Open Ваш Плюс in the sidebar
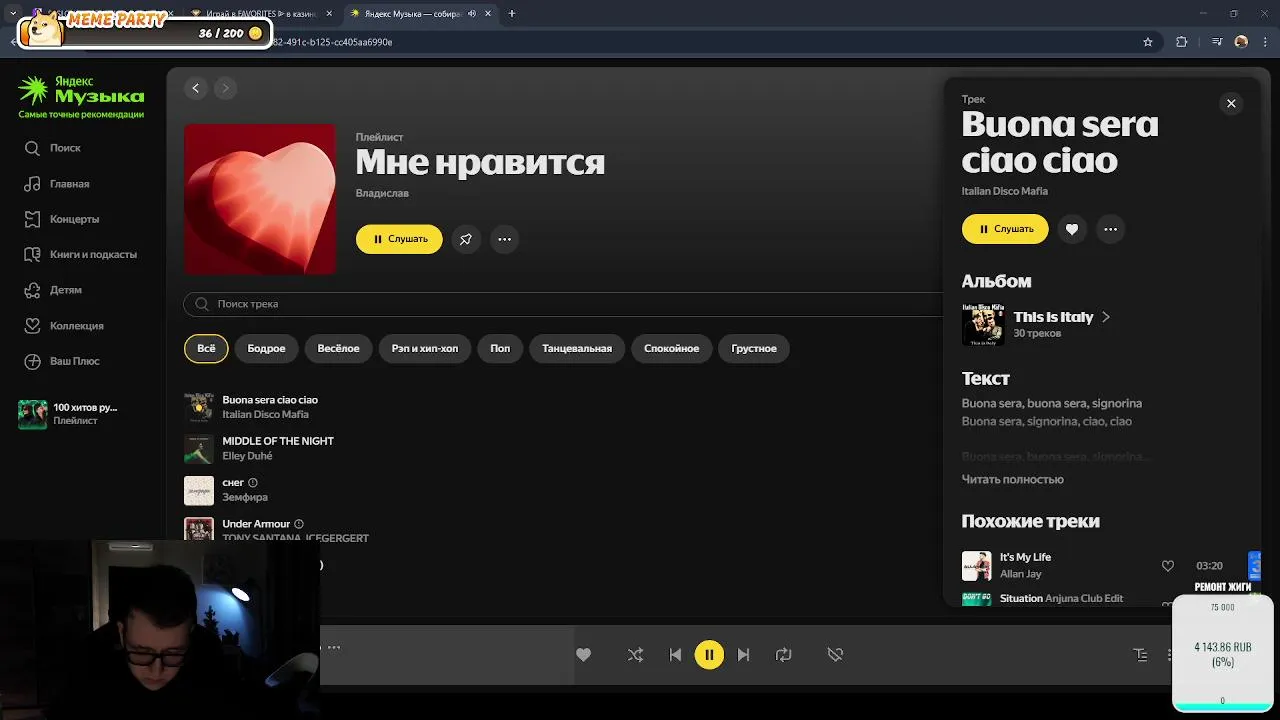The image size is (1280, 720). (62, 361)
